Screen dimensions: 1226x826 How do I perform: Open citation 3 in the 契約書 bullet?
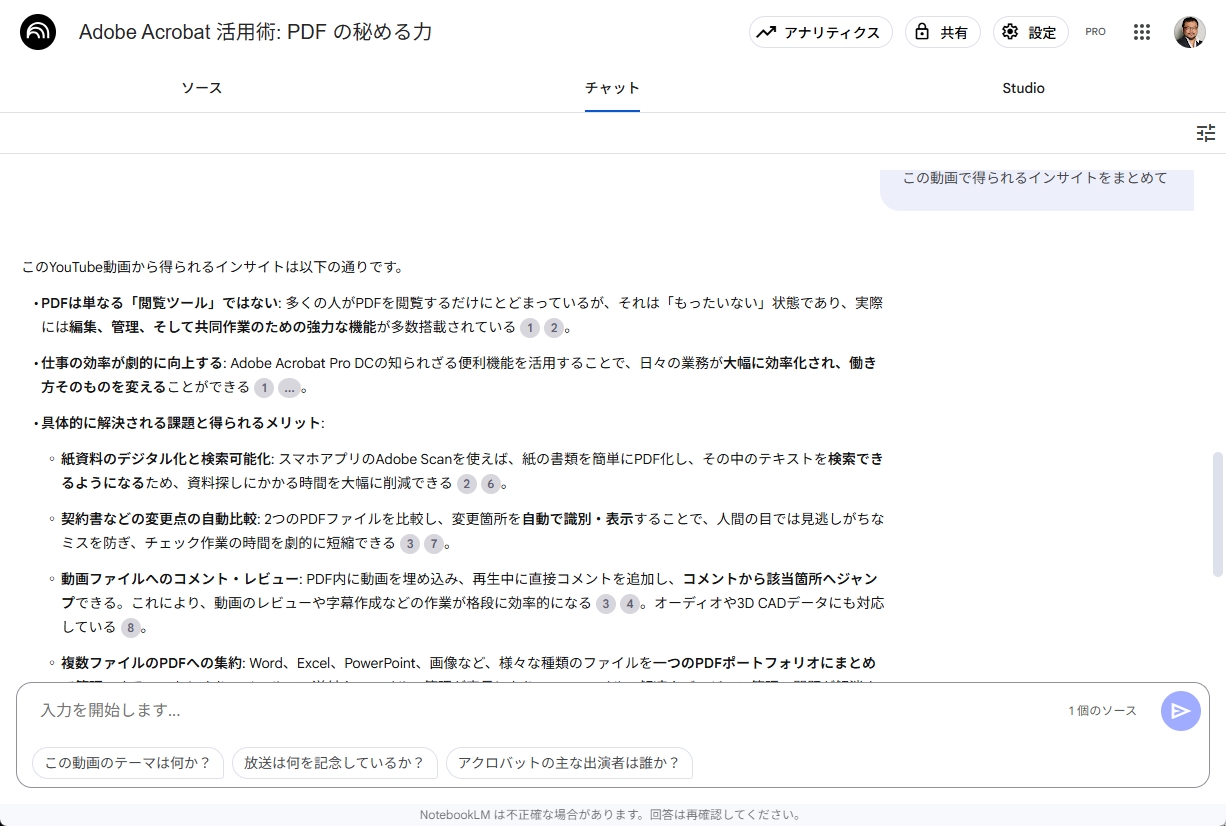pyautogui.click(x=410, y=544)
